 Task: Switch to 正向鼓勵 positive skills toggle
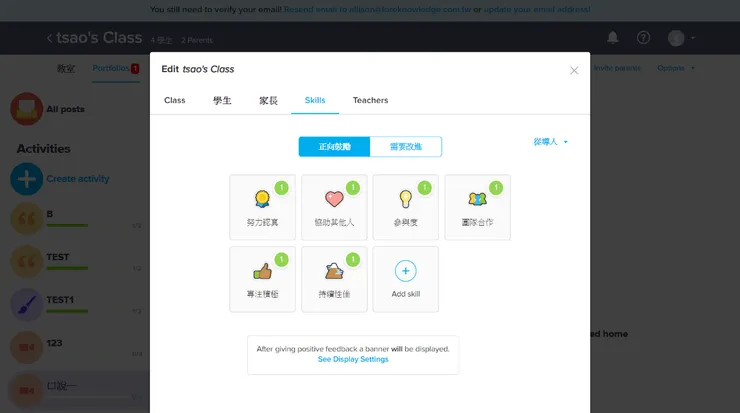334,147
